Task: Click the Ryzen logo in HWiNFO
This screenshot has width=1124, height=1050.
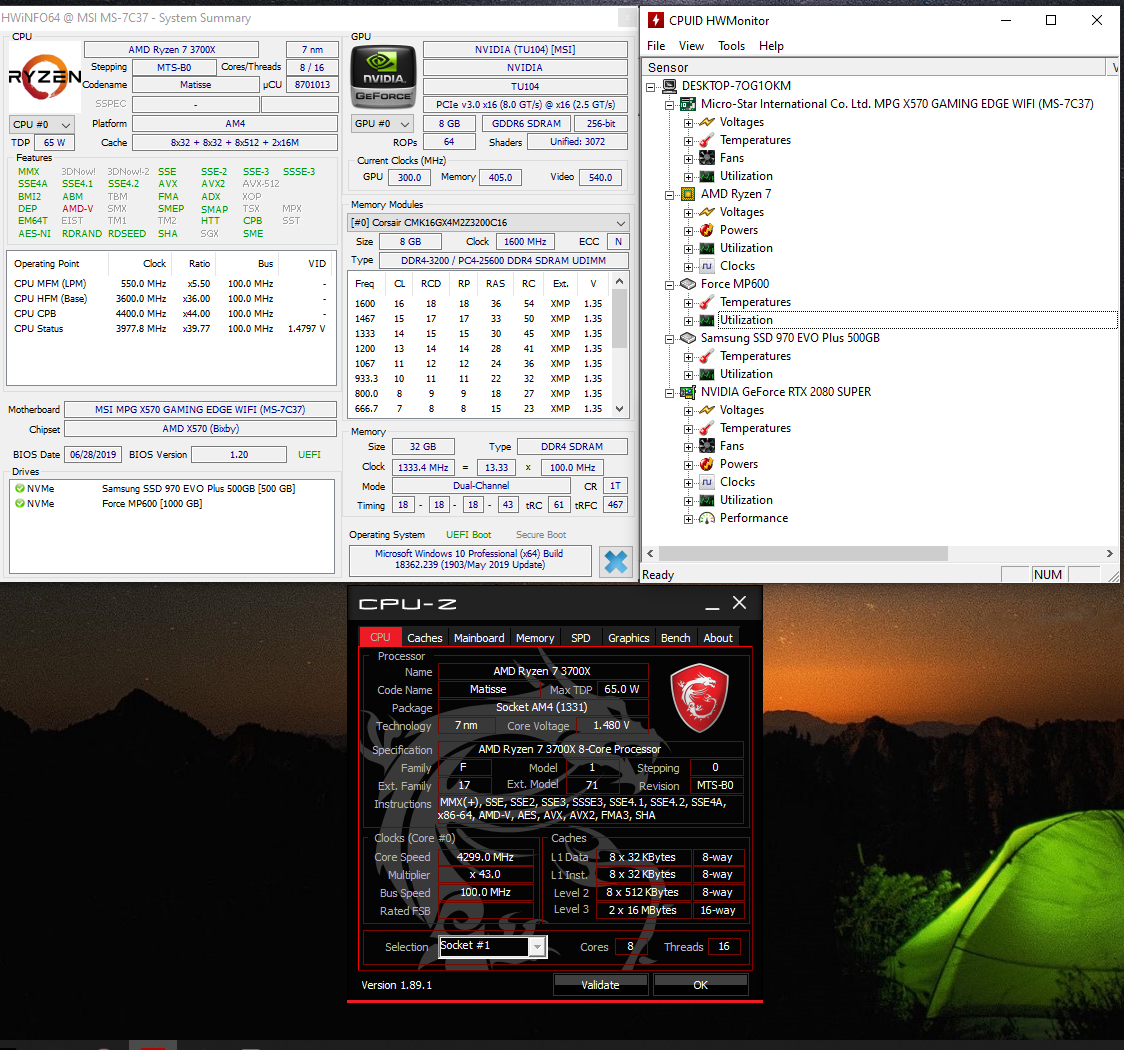Action: click(x=44, y=77)
